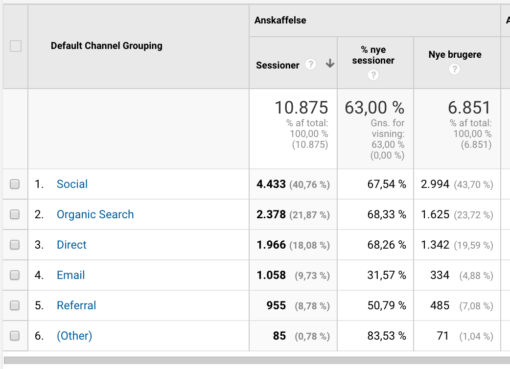This screenshot has height=369, width=510.
Task: Click help icon under % nye sessioner
Action: 373,75
